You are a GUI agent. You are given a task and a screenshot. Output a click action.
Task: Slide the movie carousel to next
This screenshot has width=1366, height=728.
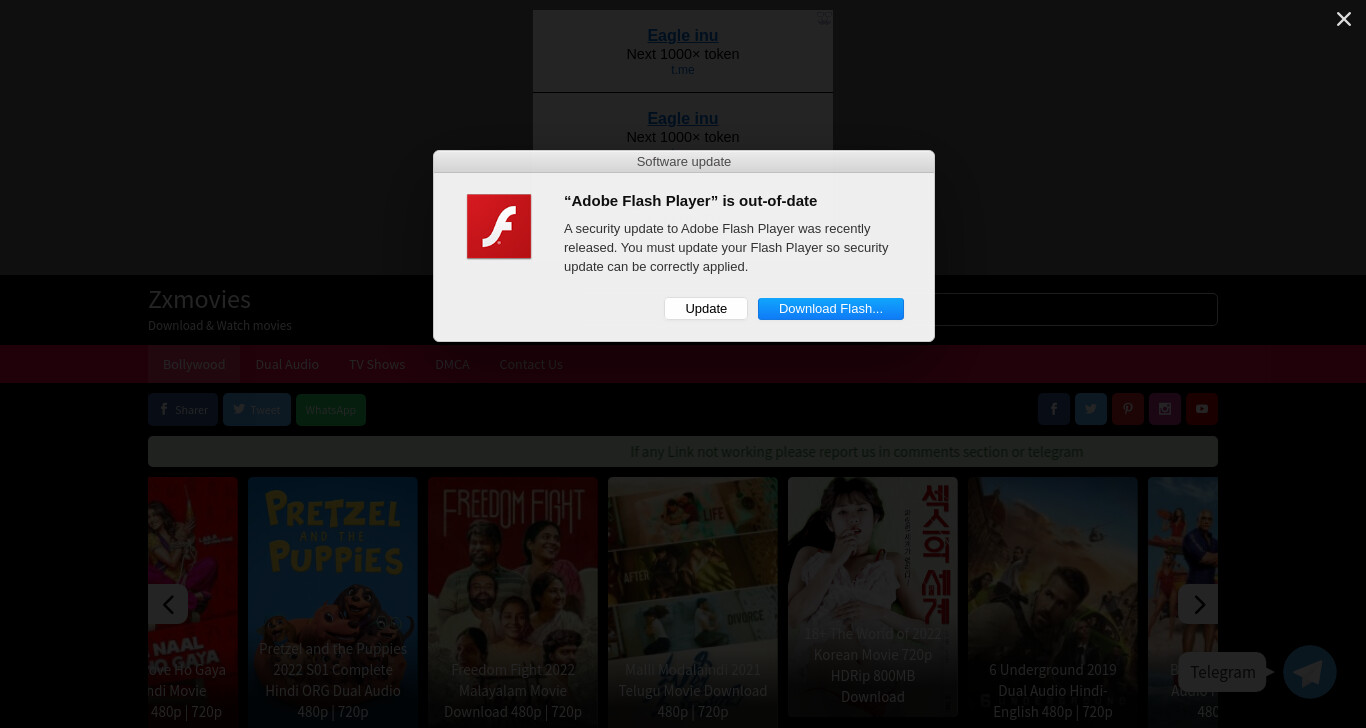click(1198, 604)
